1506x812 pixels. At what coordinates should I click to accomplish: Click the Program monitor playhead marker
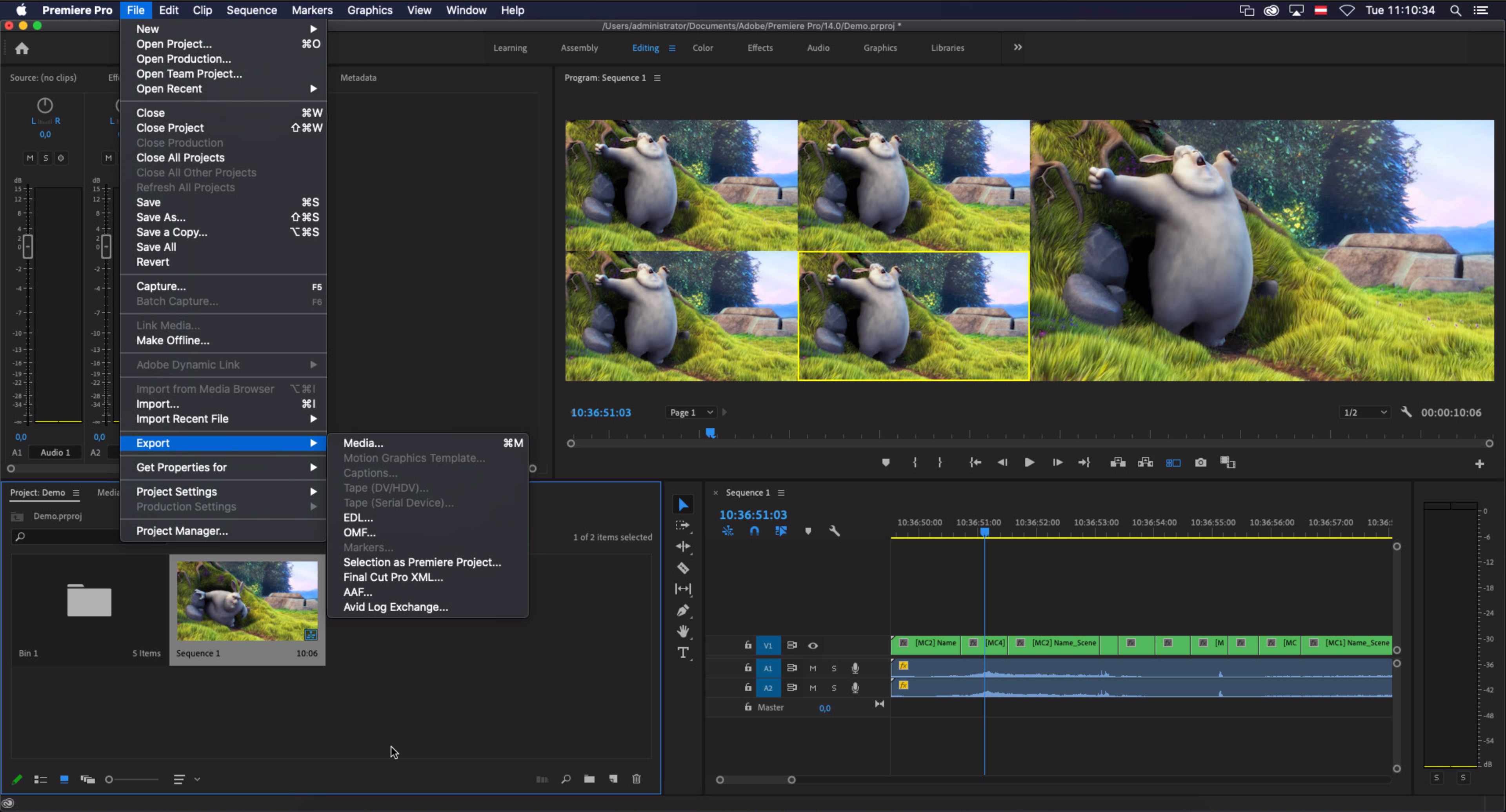pyautogui.click(x=710, y=432)
